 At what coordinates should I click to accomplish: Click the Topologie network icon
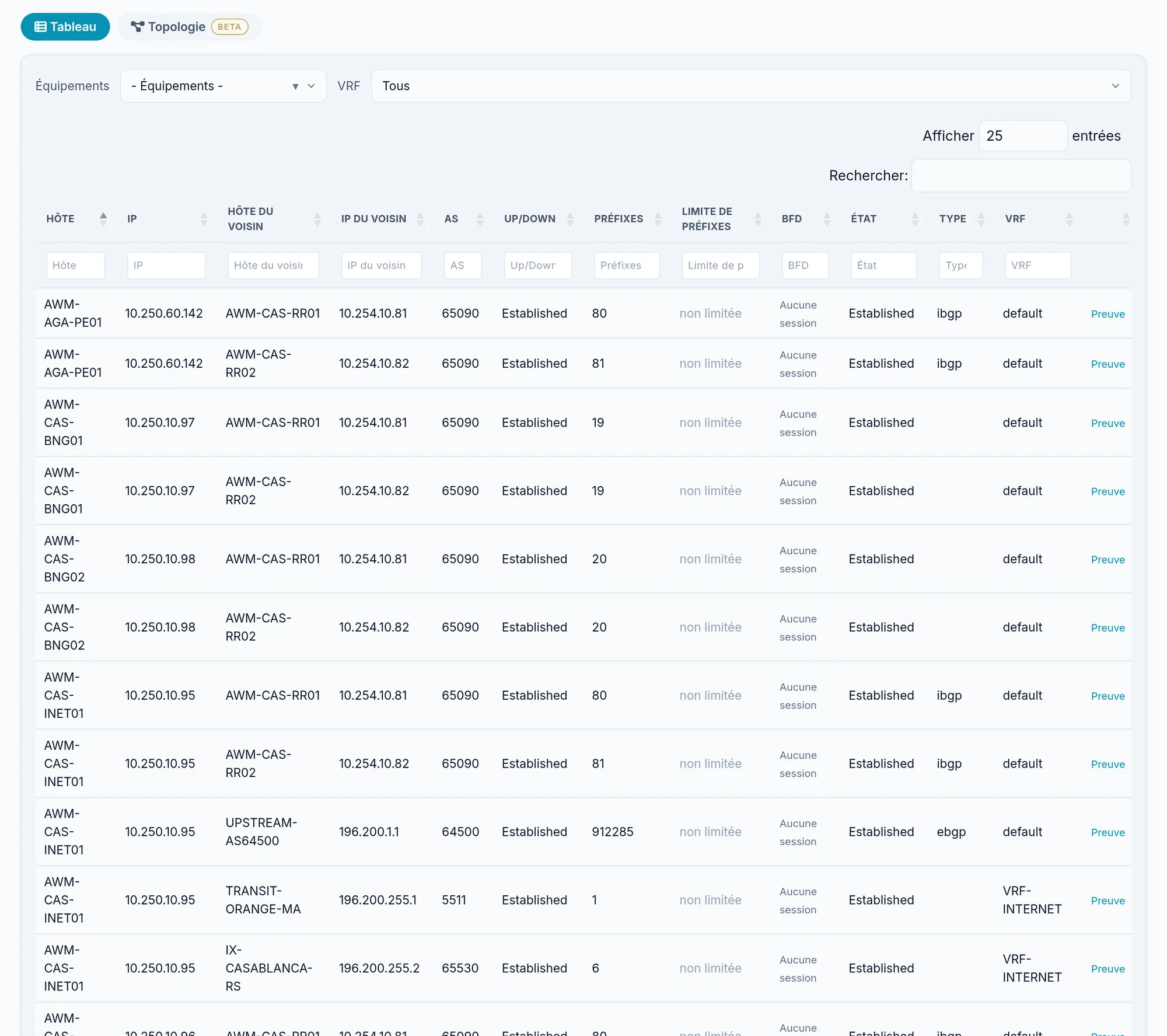[x=137, y=27]
